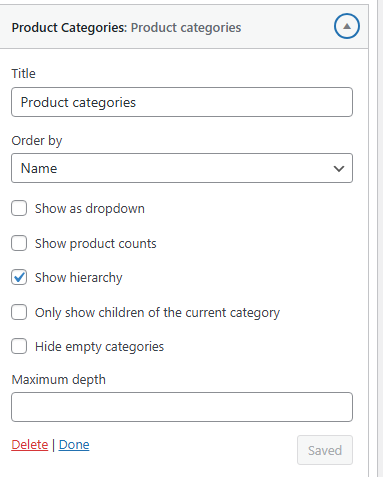Image resolution: width=383 pixels, height=477 pixels.
Task: Uncheck Show hierarchy checkbox
Action: 19,277
